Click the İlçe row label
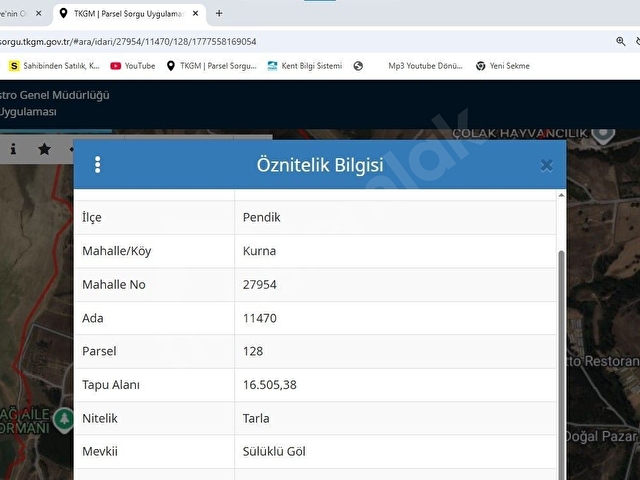This screenshot has width=640, height=480. tap(92, 218)
